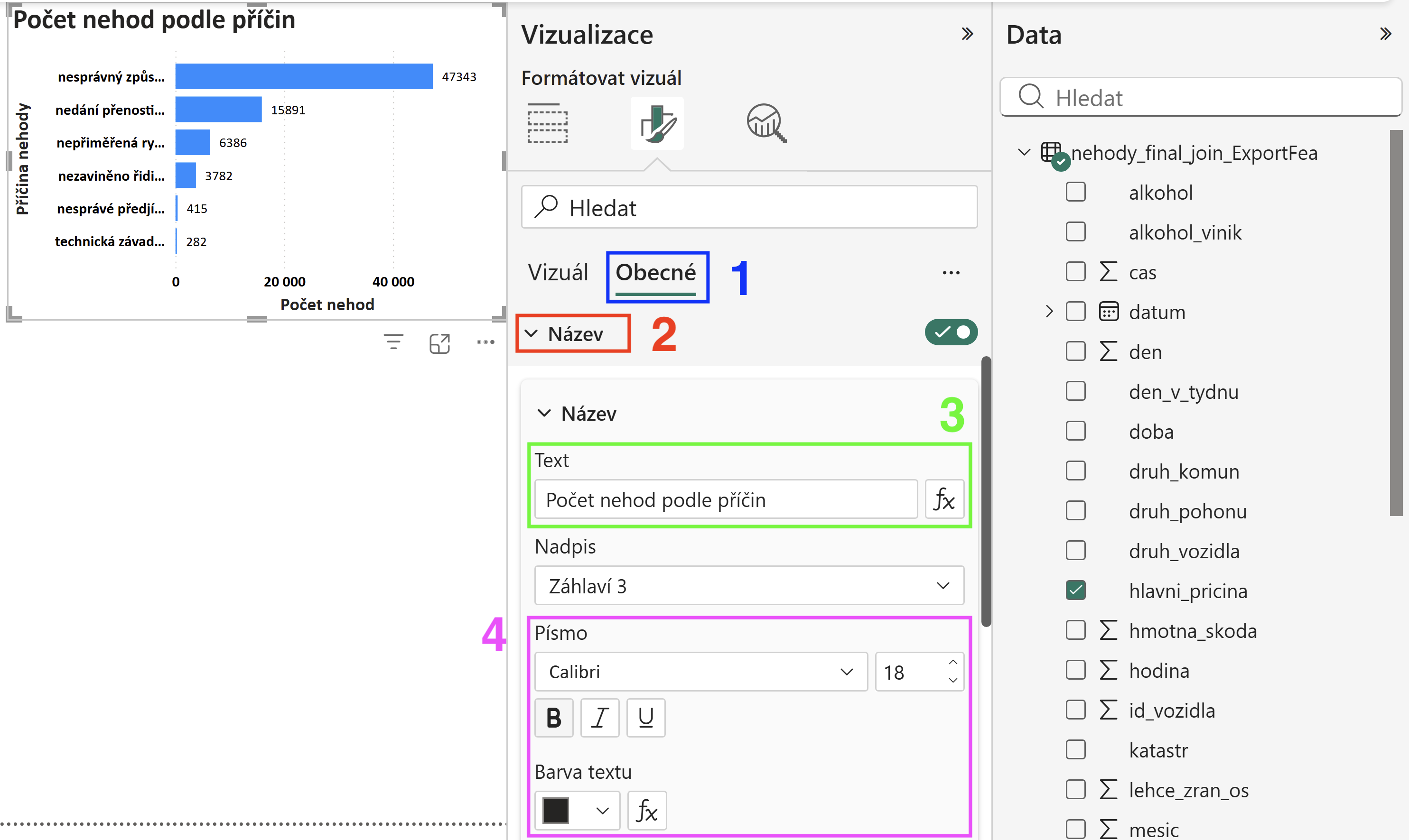1409x840 pixels.
Task: Open the Nadpis Záhlaví 3 dropdown
Action: click(749, 586)
